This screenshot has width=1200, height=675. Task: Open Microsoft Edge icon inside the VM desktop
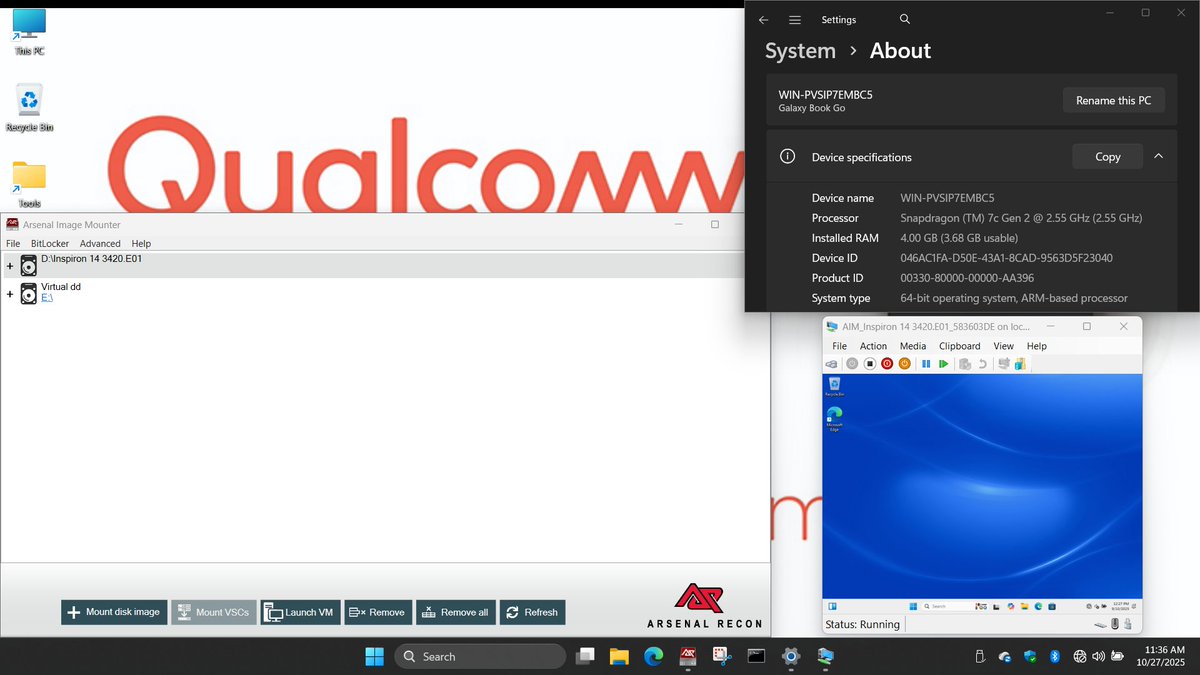tap(834, 418)
